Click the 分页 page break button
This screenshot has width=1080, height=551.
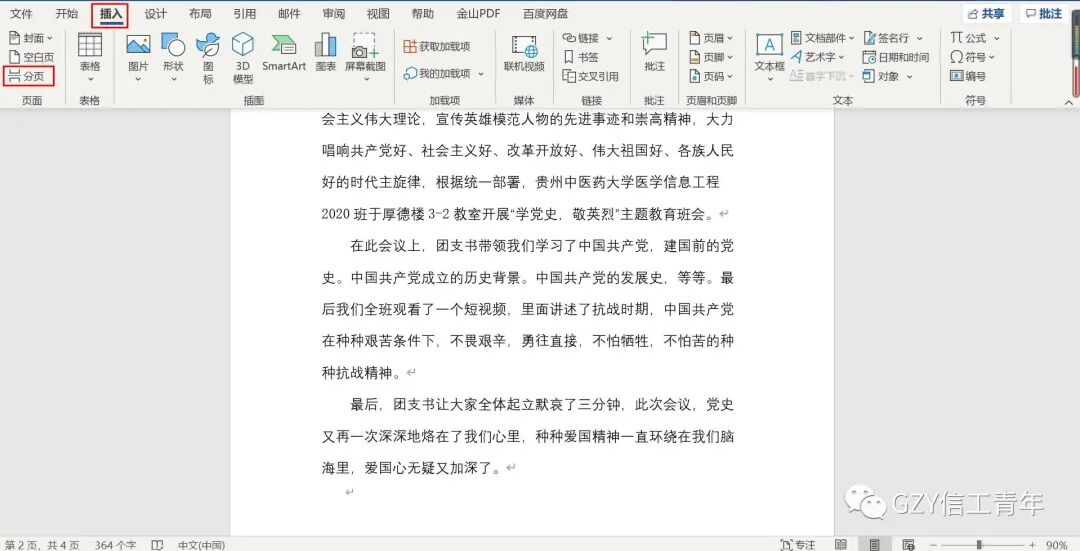pos(28,76)
